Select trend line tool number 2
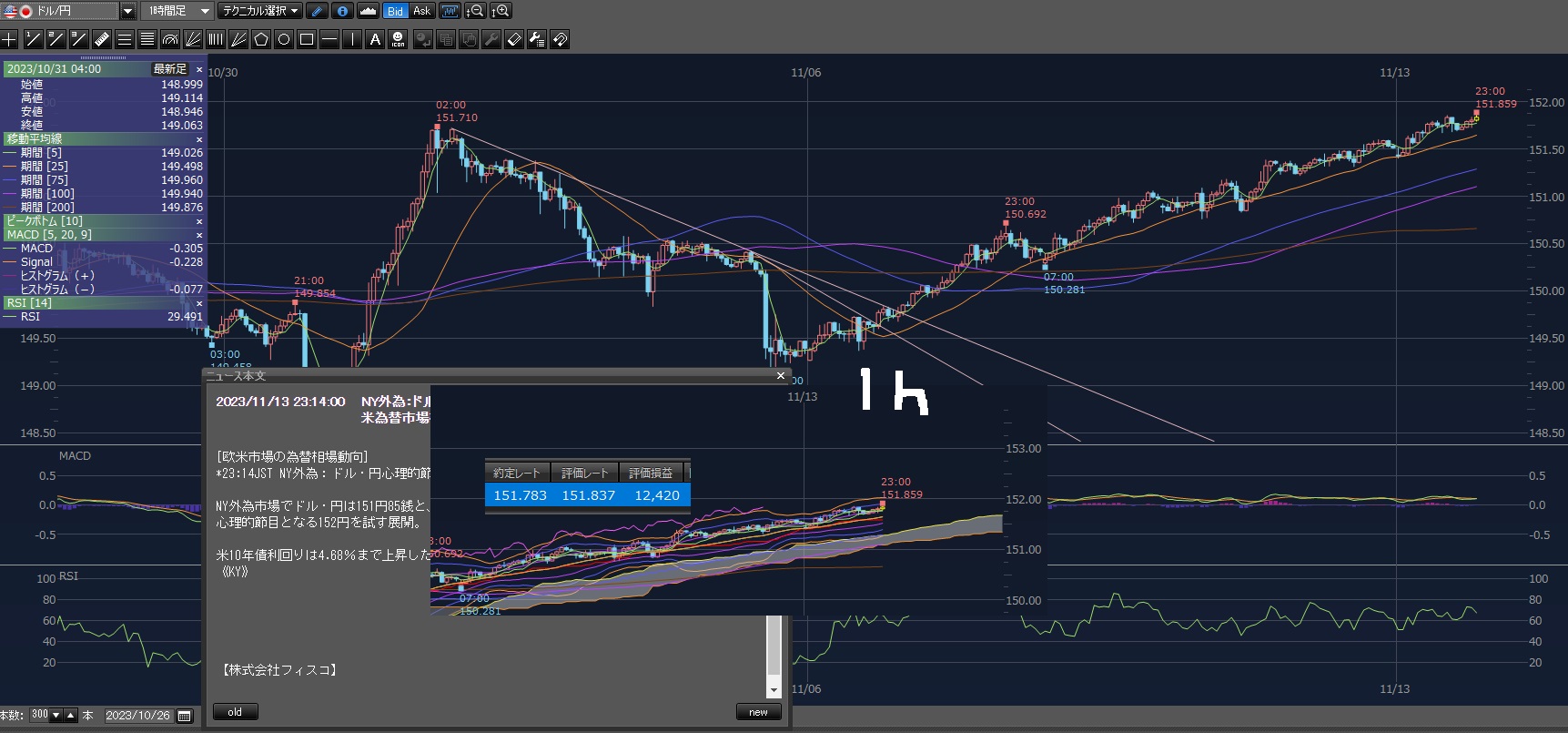 56,39
